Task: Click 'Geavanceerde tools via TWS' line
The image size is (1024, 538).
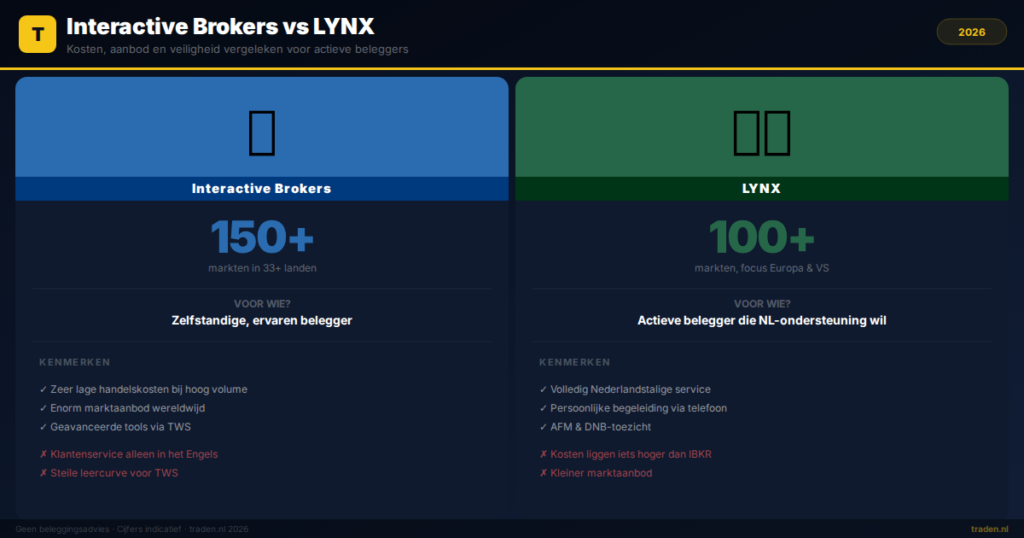Action: [115, 427]
